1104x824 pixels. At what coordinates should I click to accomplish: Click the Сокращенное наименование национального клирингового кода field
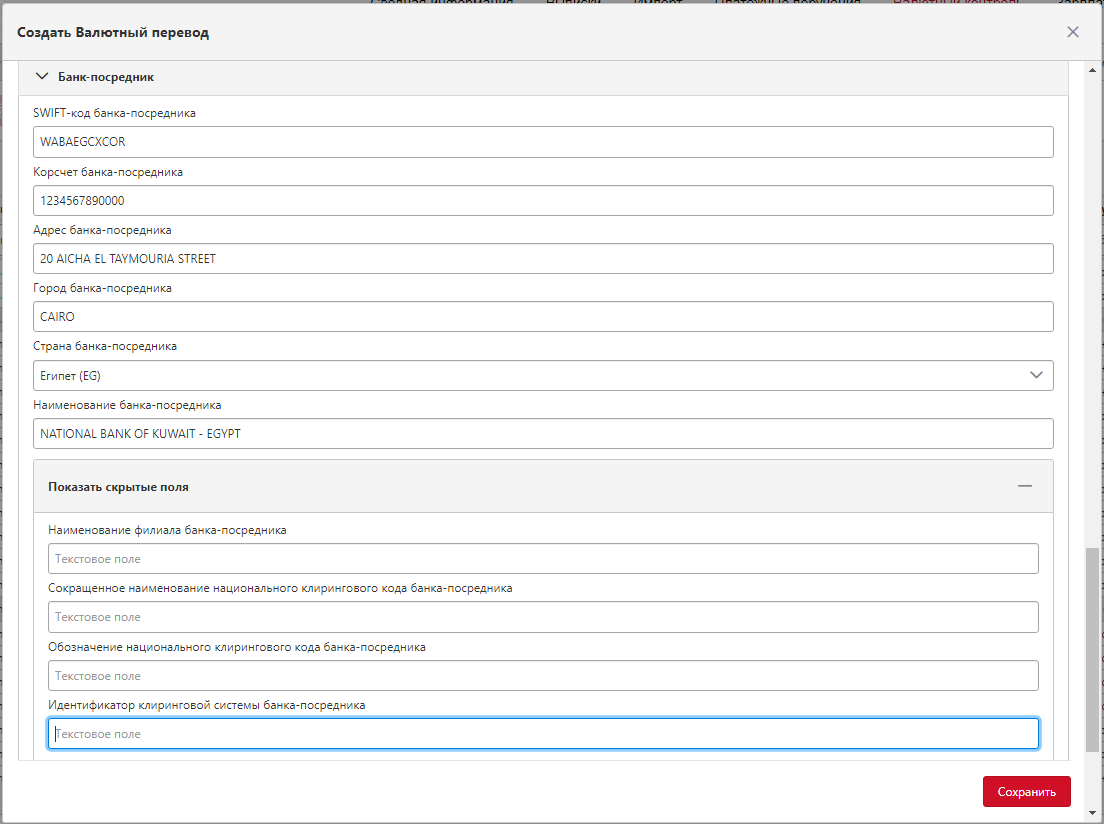[543, 617]
